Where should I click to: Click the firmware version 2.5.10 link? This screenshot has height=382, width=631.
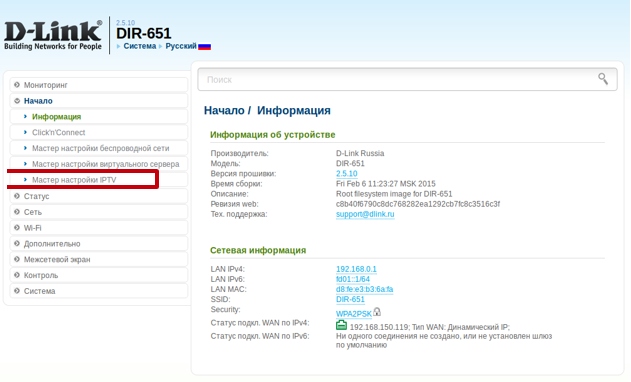(x=346, y=173)
